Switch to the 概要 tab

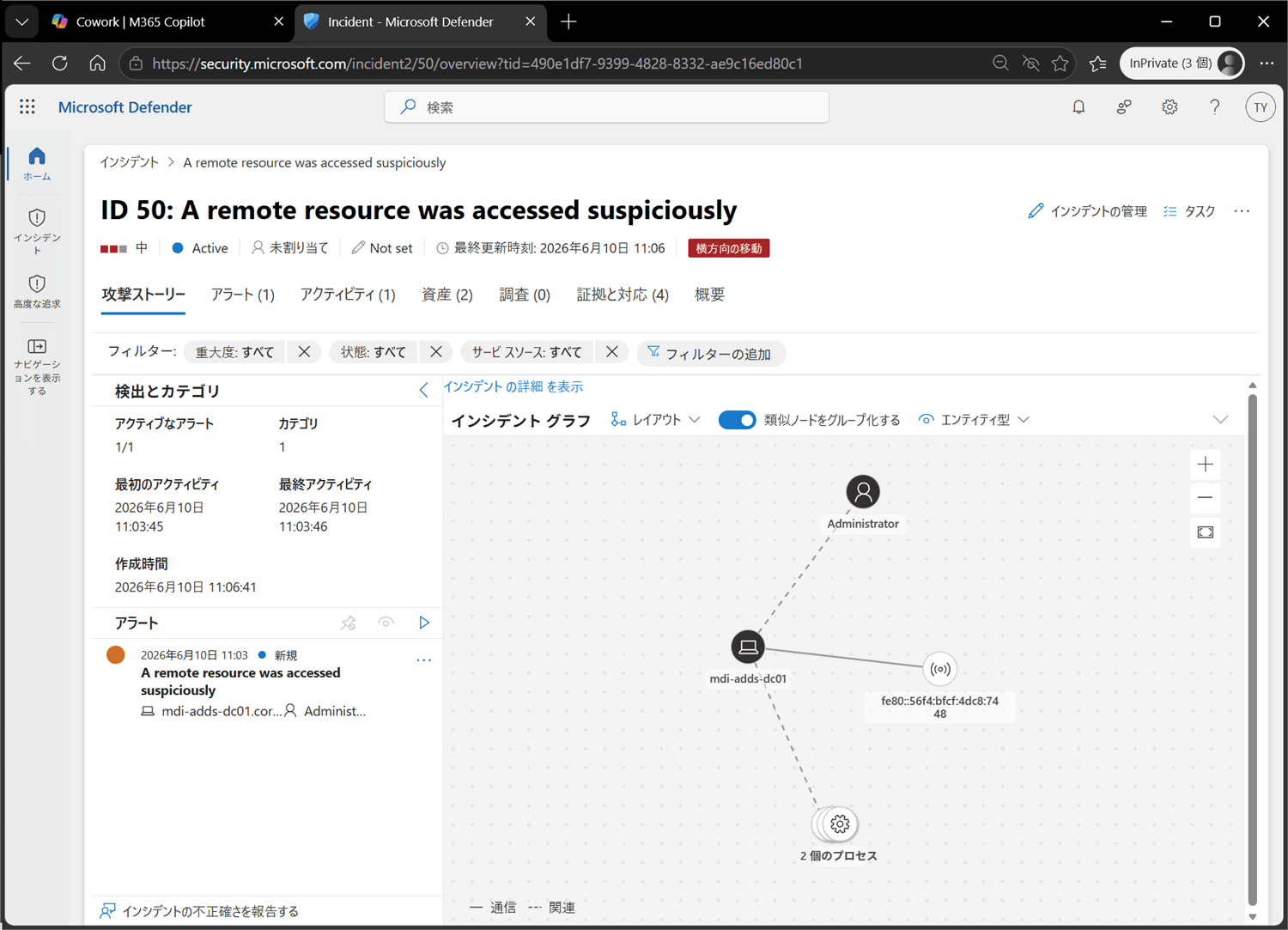pyautogui.click(x=709, y=295)
